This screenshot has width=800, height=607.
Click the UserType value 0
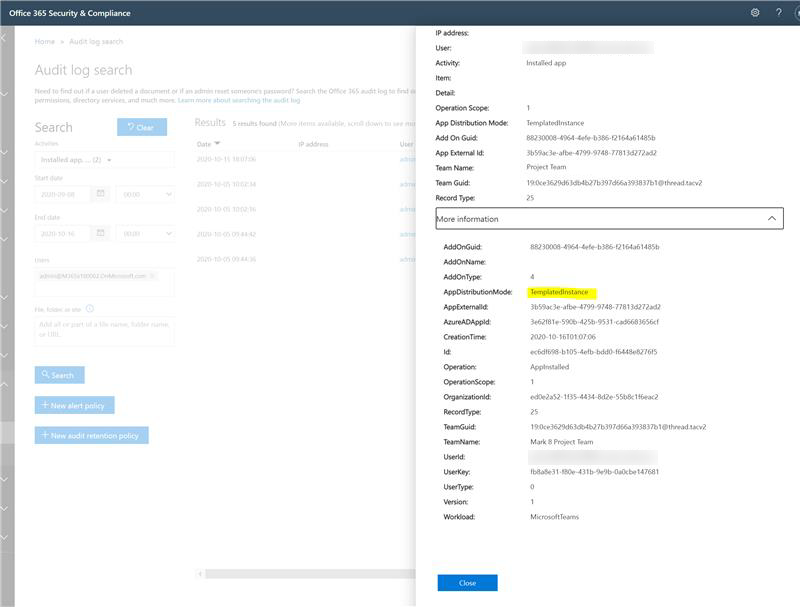pyautogui.click(x=532, y=487)
